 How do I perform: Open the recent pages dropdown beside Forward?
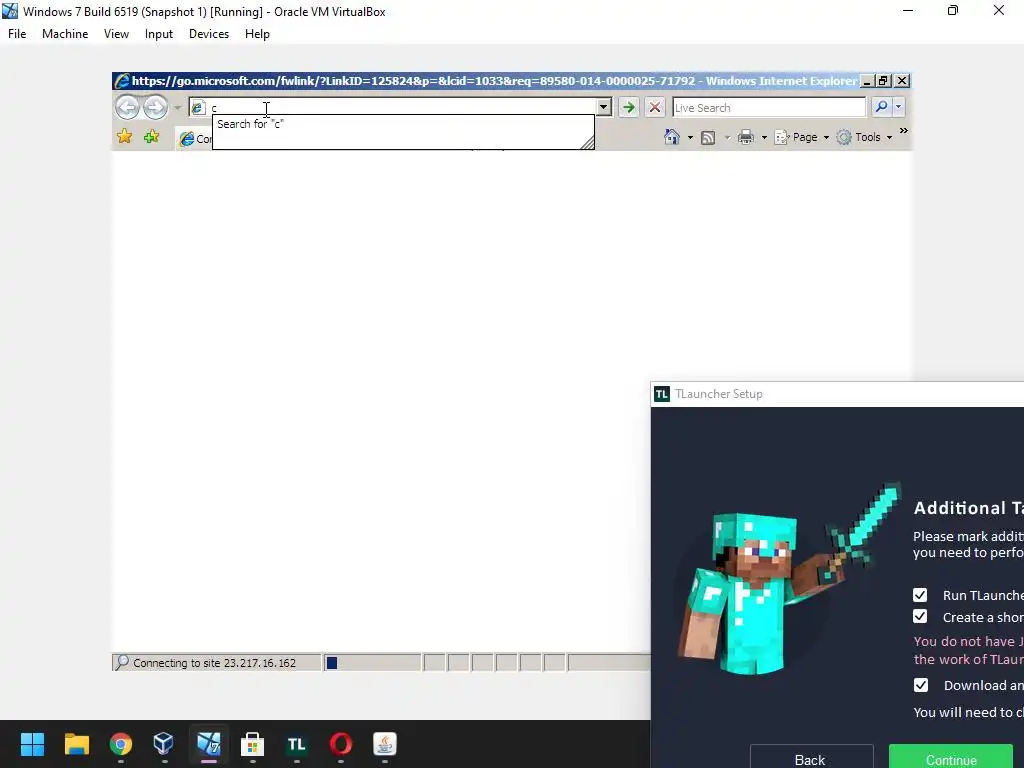click(177, 108)
